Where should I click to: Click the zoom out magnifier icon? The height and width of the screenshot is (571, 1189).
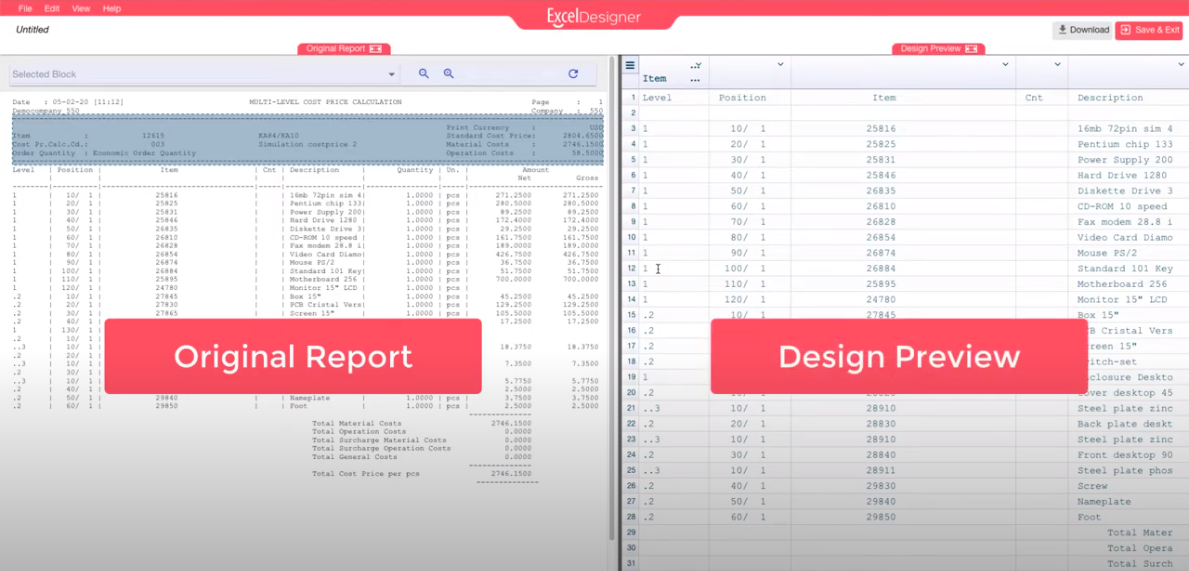pos(424,74)
